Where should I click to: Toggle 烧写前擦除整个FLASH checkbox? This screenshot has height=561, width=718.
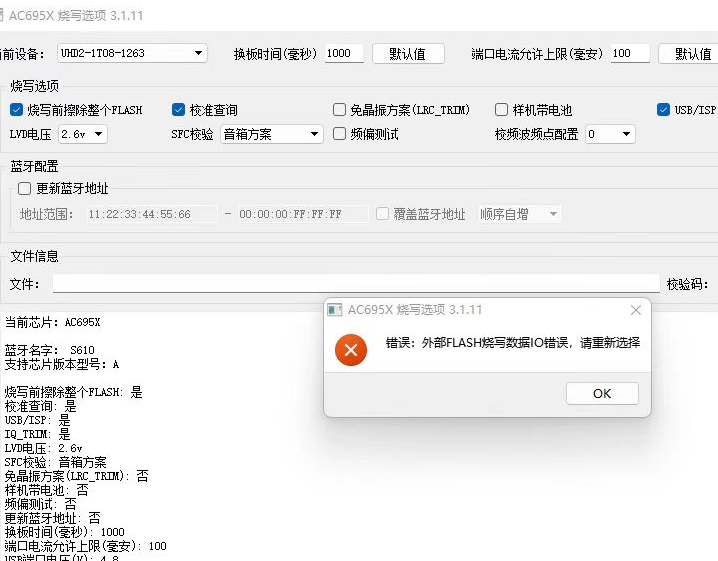pyautogui.click(x=16, y=110)
